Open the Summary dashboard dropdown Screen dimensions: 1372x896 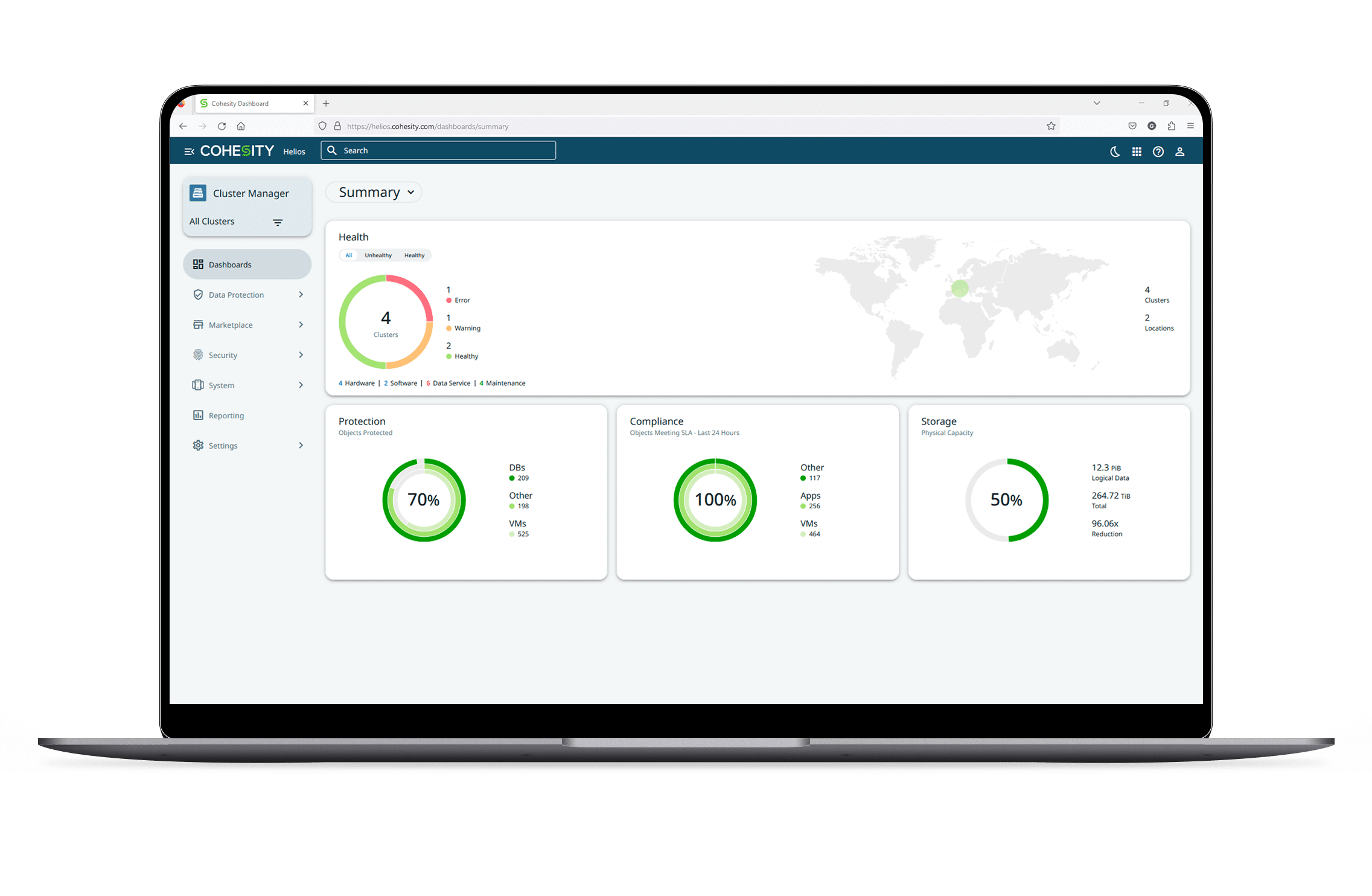375,192
